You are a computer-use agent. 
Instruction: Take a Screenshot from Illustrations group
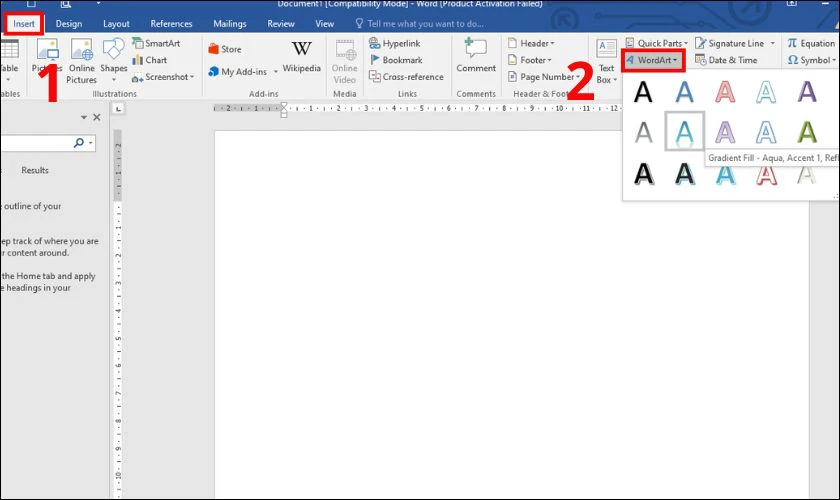[x=162, y=77]
